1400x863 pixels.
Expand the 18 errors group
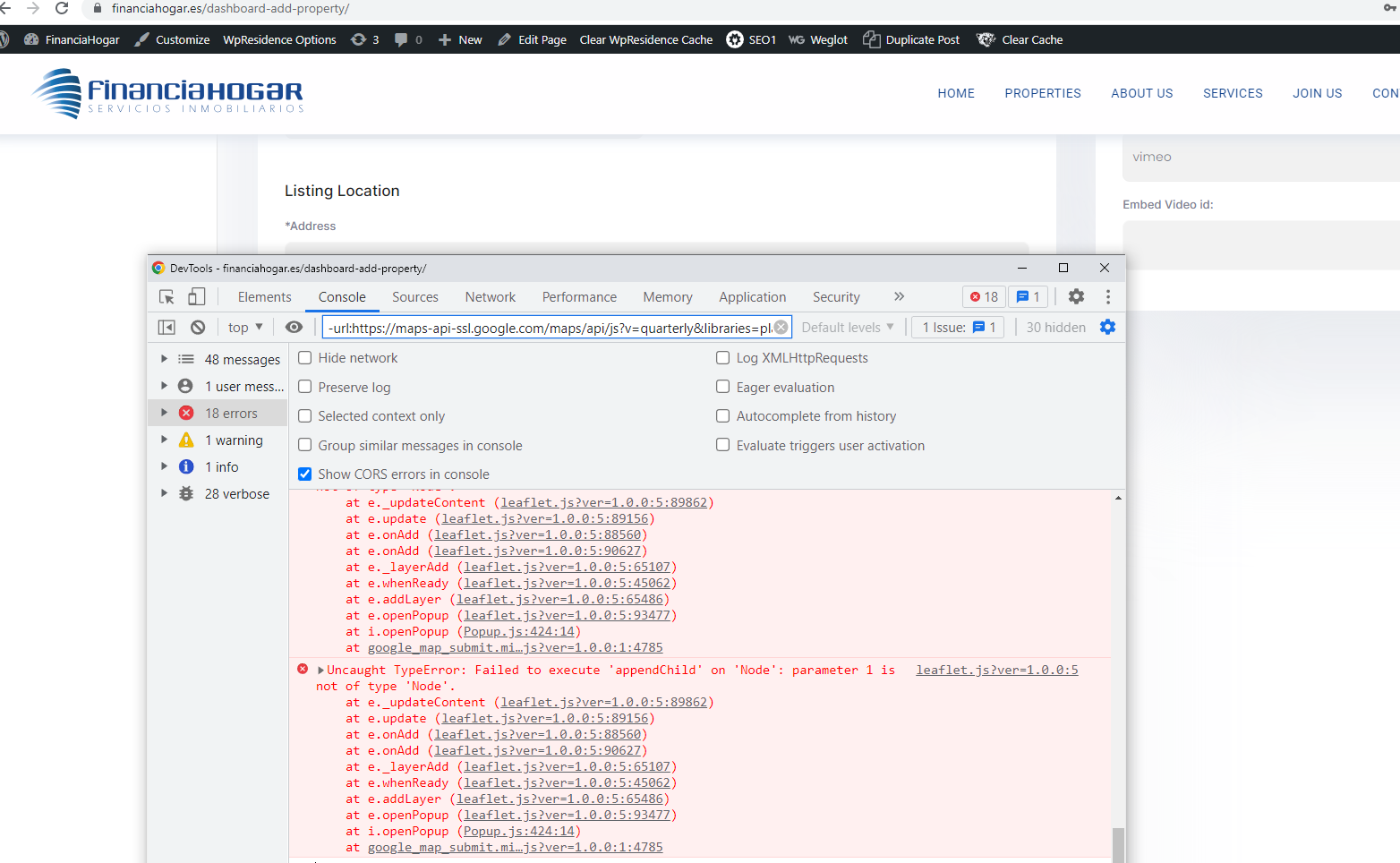(x=164, y=413)
